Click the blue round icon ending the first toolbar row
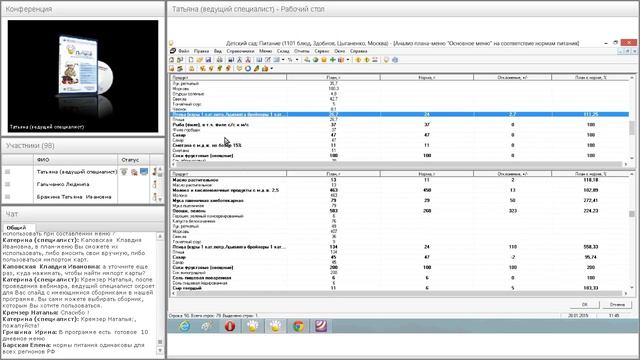Screen dimensions: 640x360 tap(395, 60)
